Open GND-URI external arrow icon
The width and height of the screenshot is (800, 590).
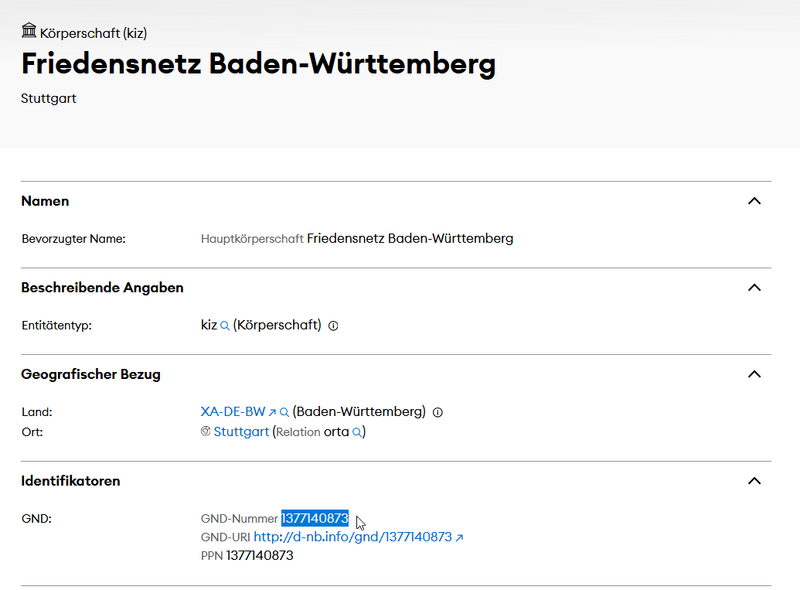point(460,537)
